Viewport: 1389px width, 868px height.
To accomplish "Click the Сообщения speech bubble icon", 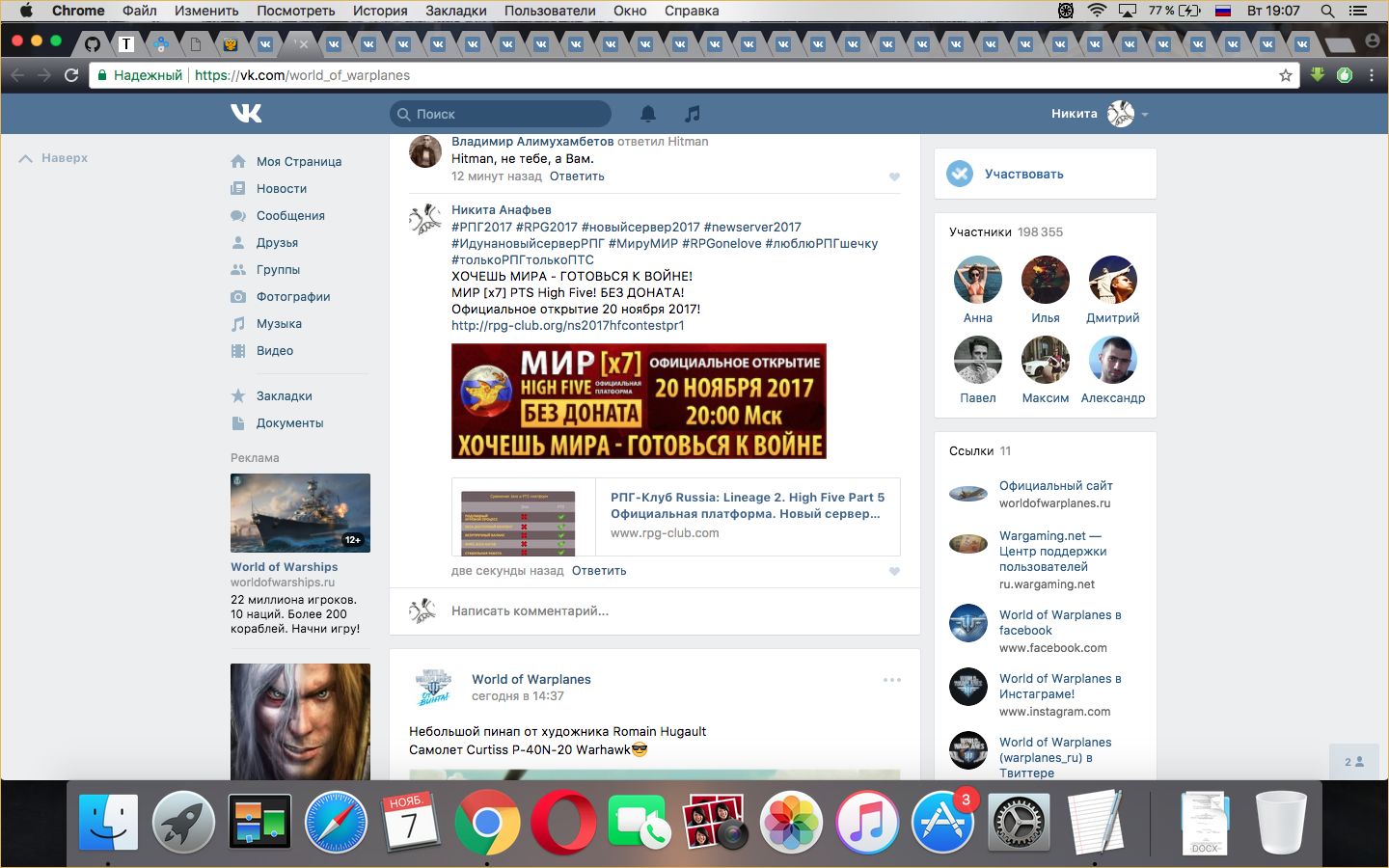I will (238, 215).
